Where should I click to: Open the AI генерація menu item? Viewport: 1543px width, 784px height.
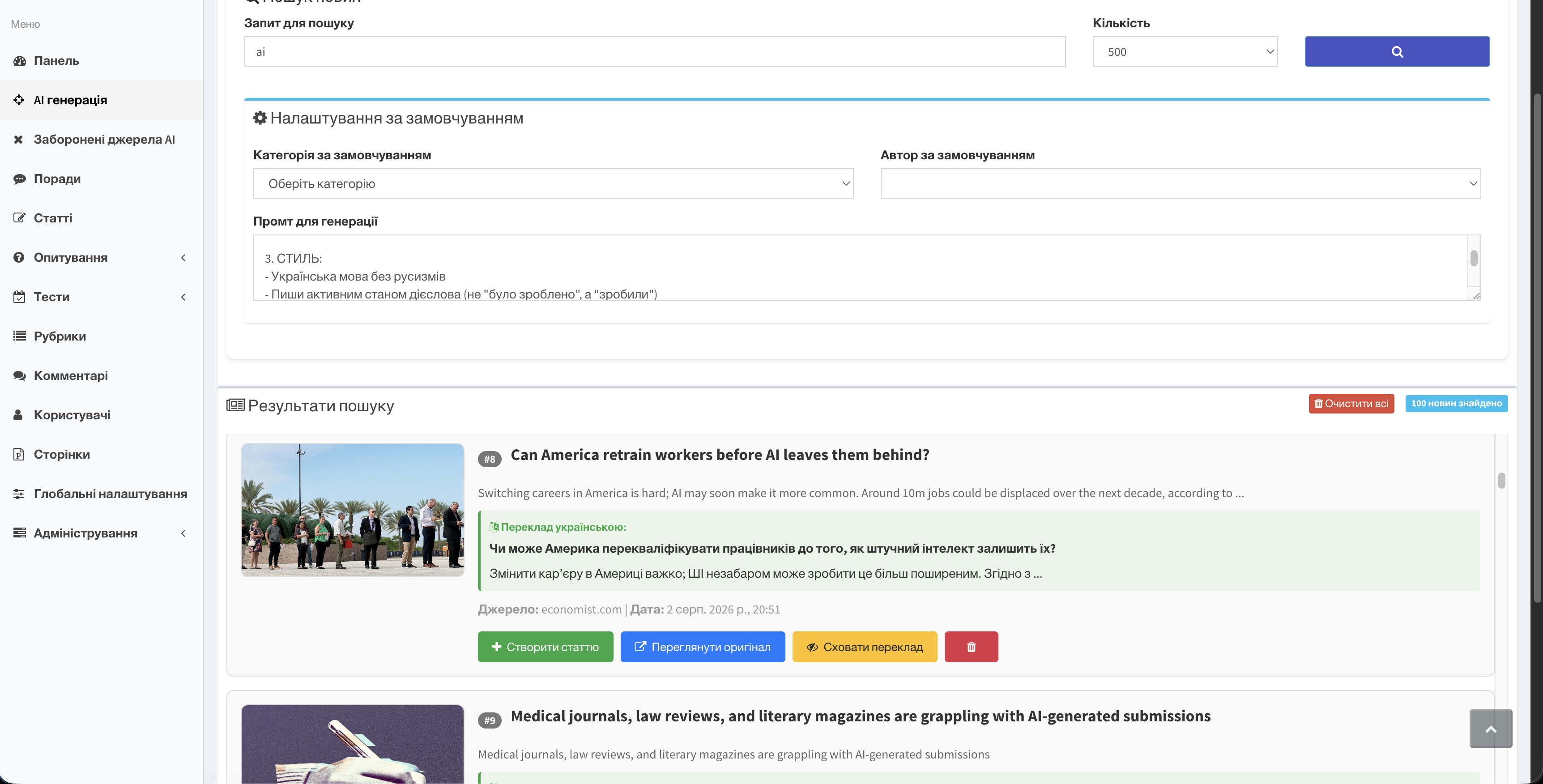click(102, 100)
